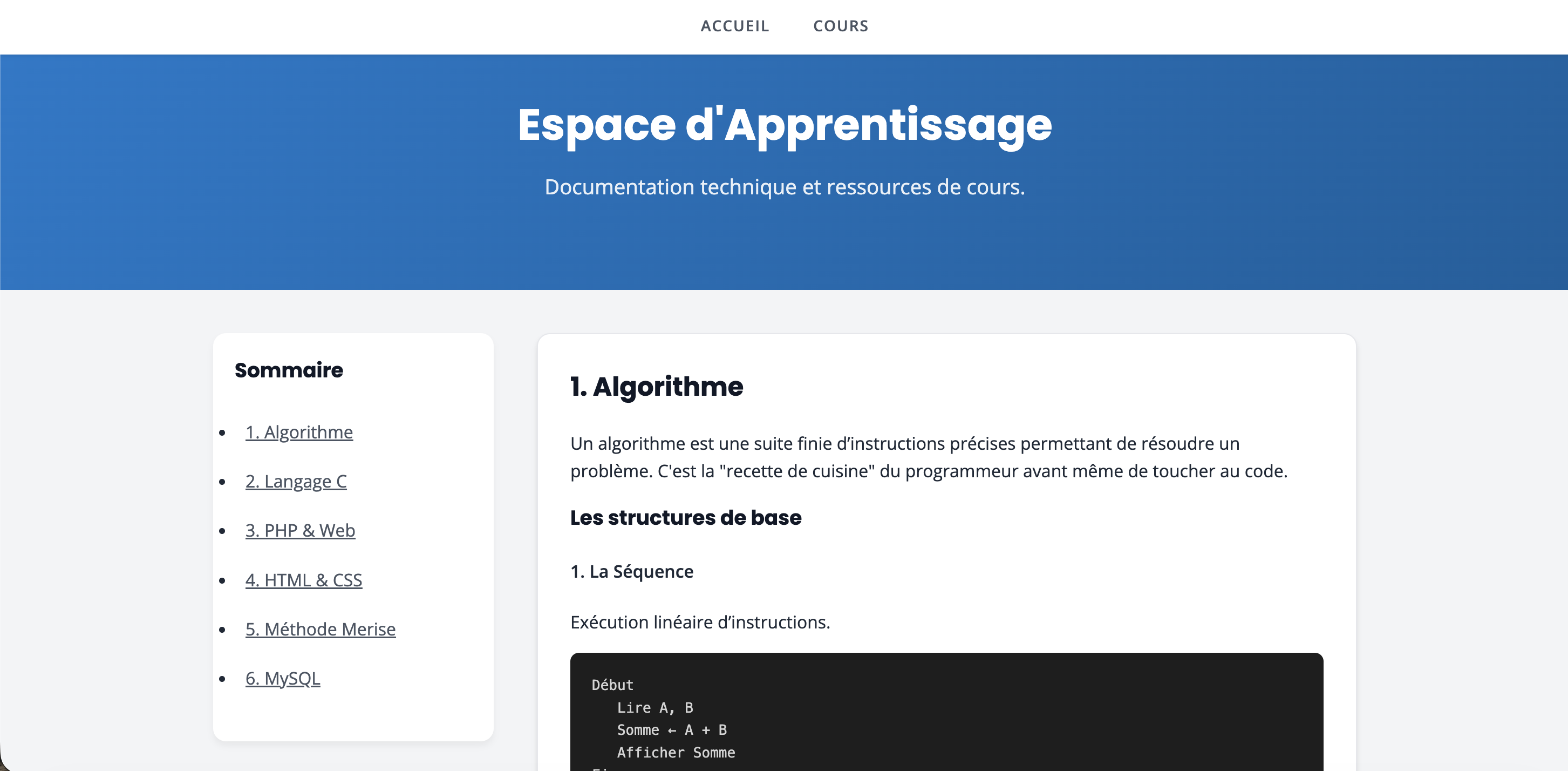Click the "1. Algorithme" content heading

click(x=657, y=387)
